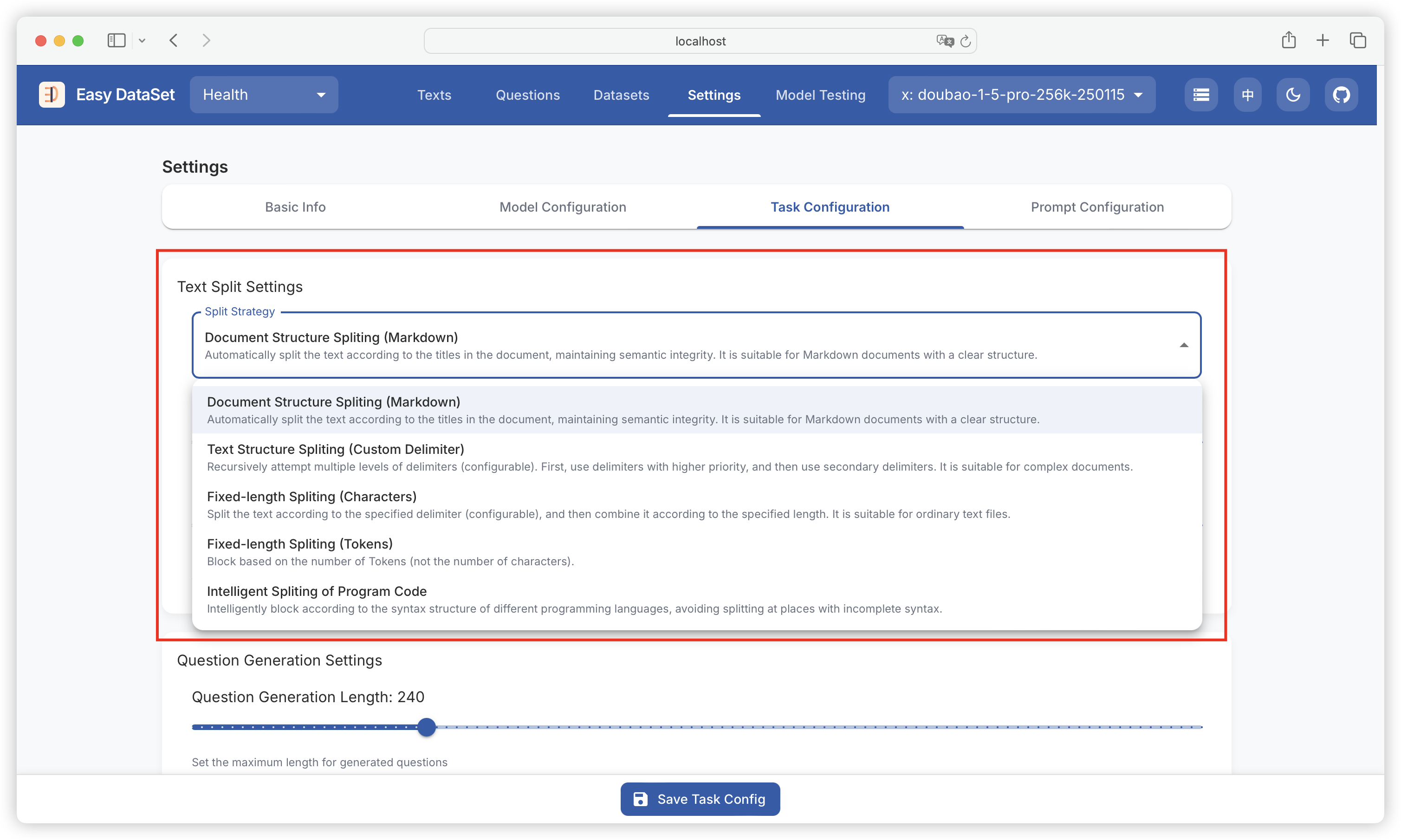Show the Safari tab overview icon
1401x840 pixels.
pyautogui.click(x=1357, y=40)
